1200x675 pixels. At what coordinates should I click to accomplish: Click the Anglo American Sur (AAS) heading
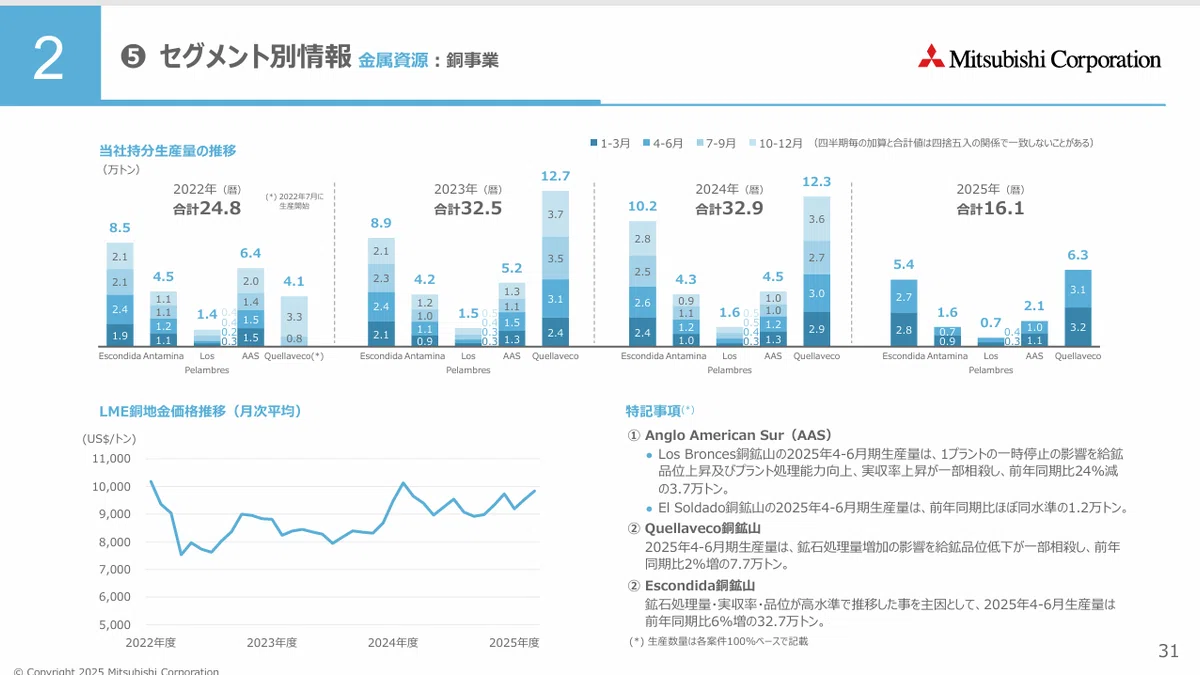click(x=739, y=436)
